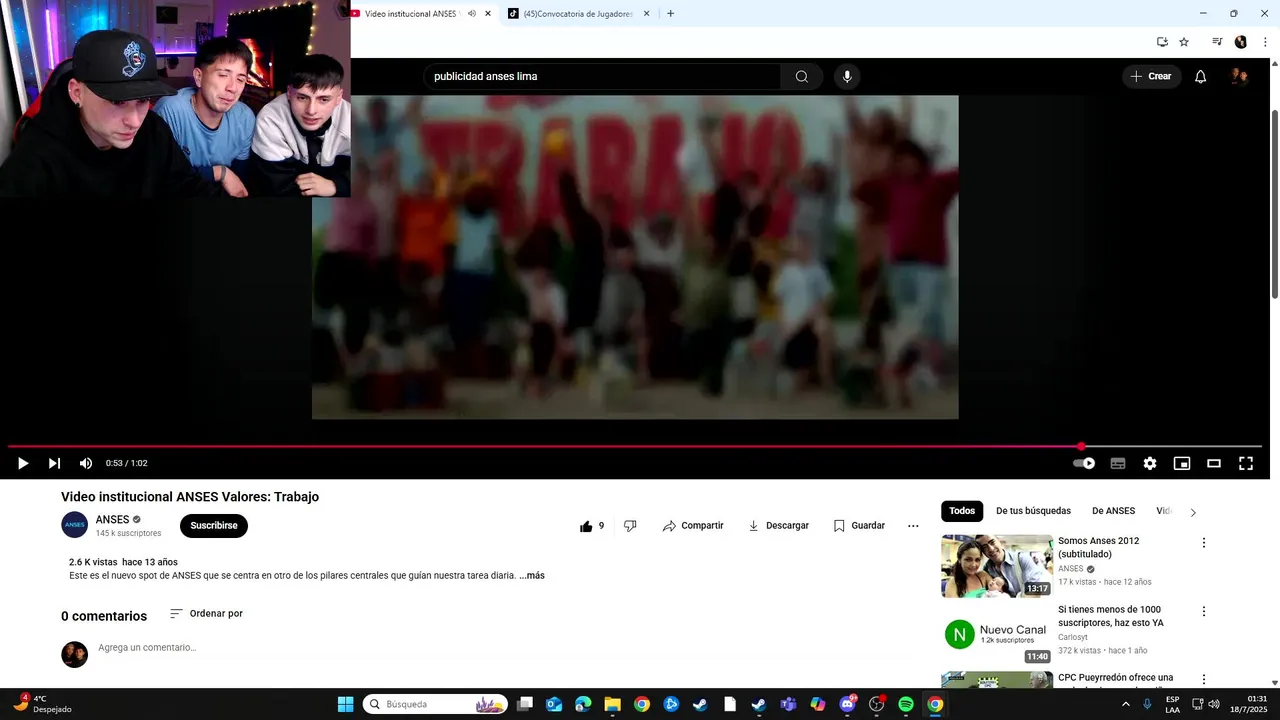Screen dimensions: 1280x720
Task: Open the Crear menu
Action: pos(1151,77)
